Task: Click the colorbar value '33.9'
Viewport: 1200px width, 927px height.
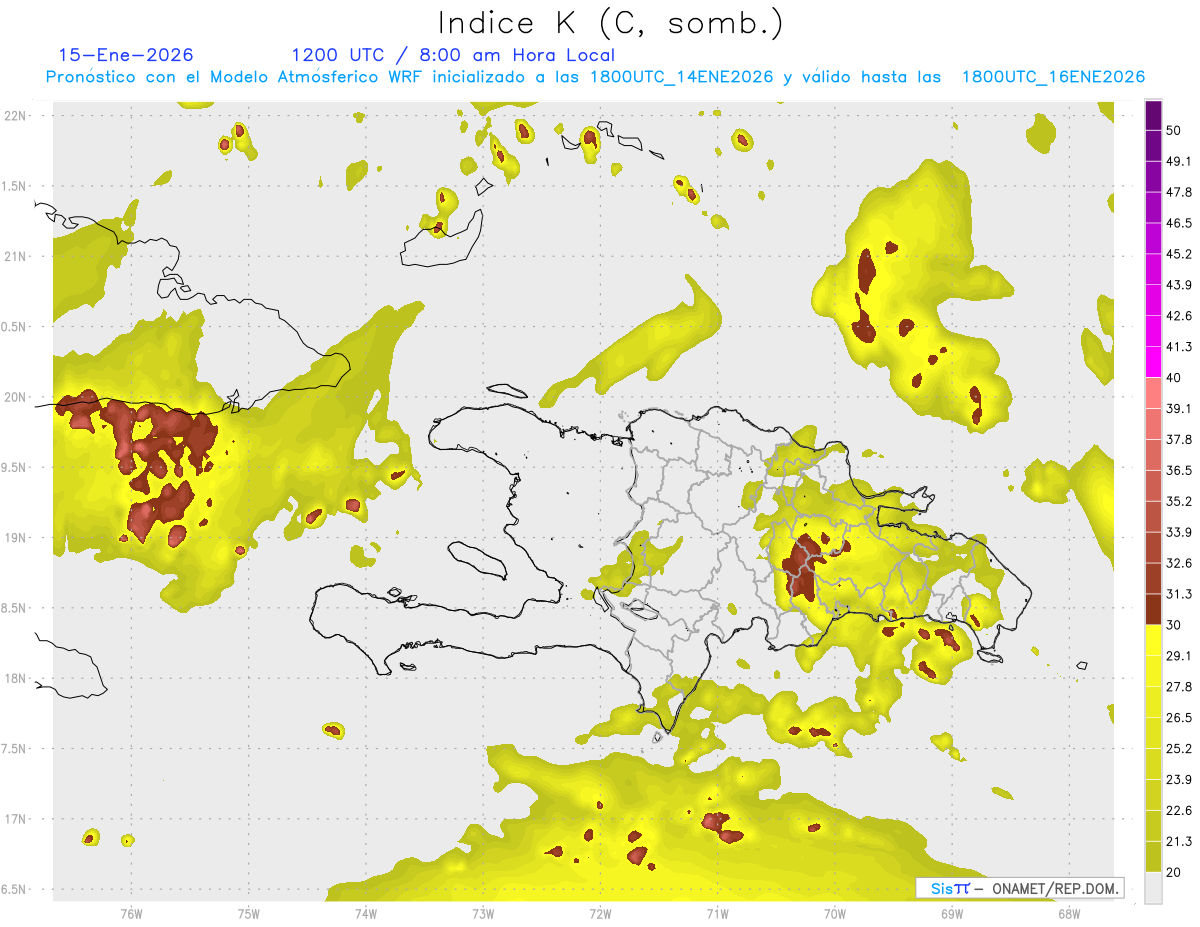Action: pyautogui.click(x=1179, y=532)
